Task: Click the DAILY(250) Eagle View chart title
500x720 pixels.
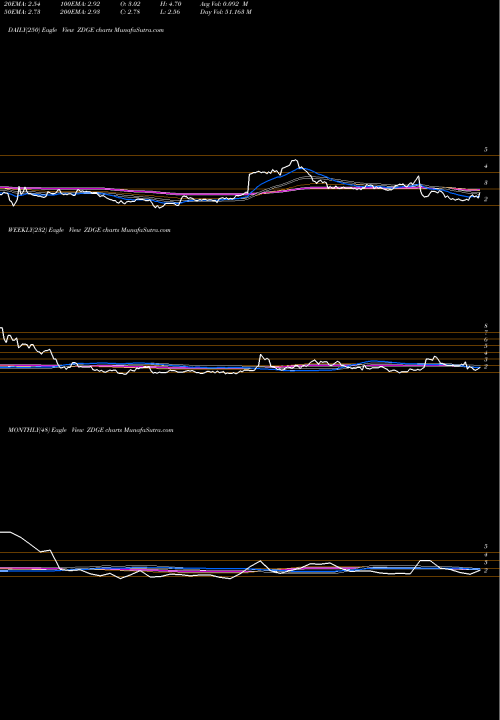Action: tap(86, 30)
